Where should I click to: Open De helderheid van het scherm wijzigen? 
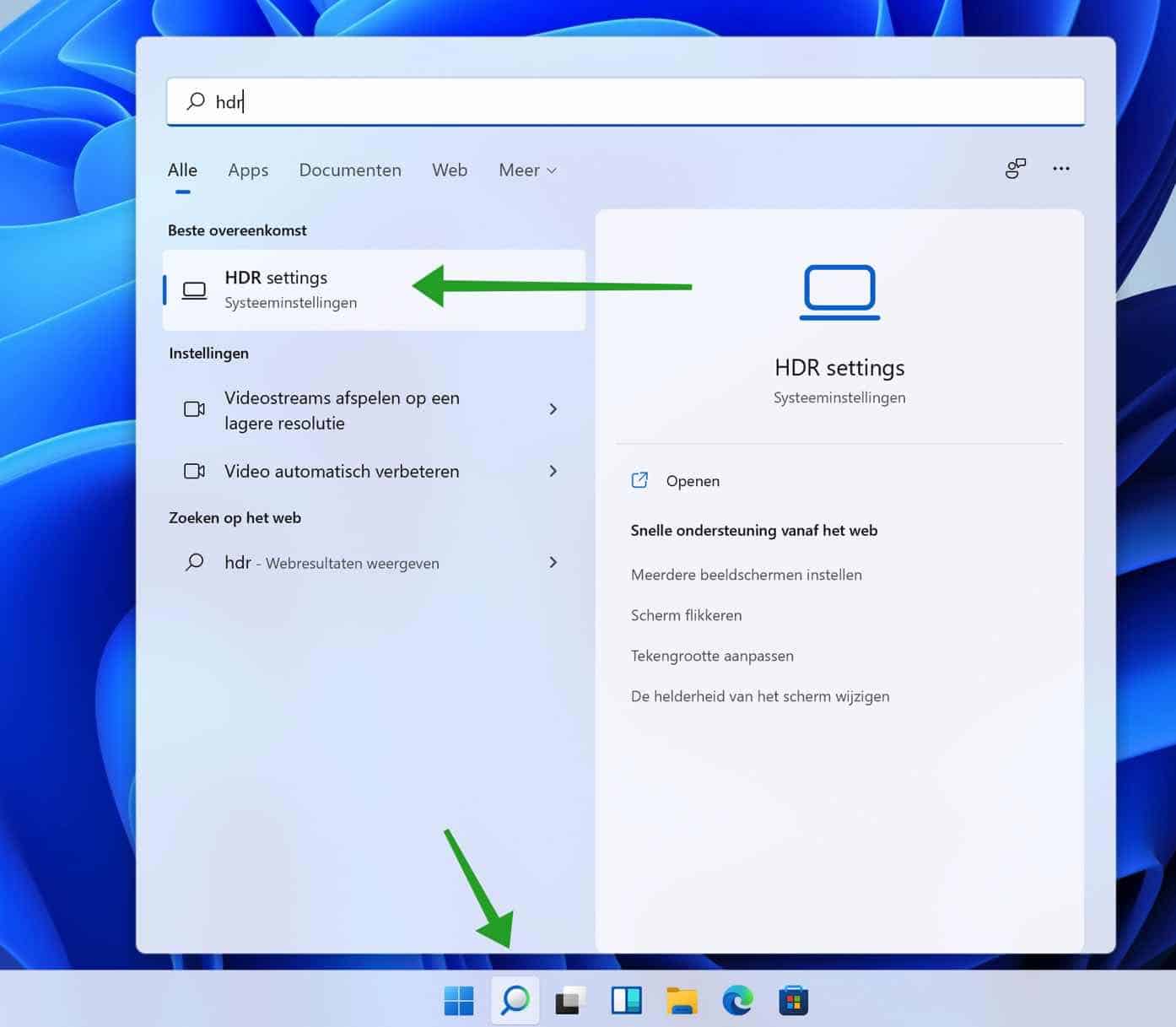coord(759,696)
